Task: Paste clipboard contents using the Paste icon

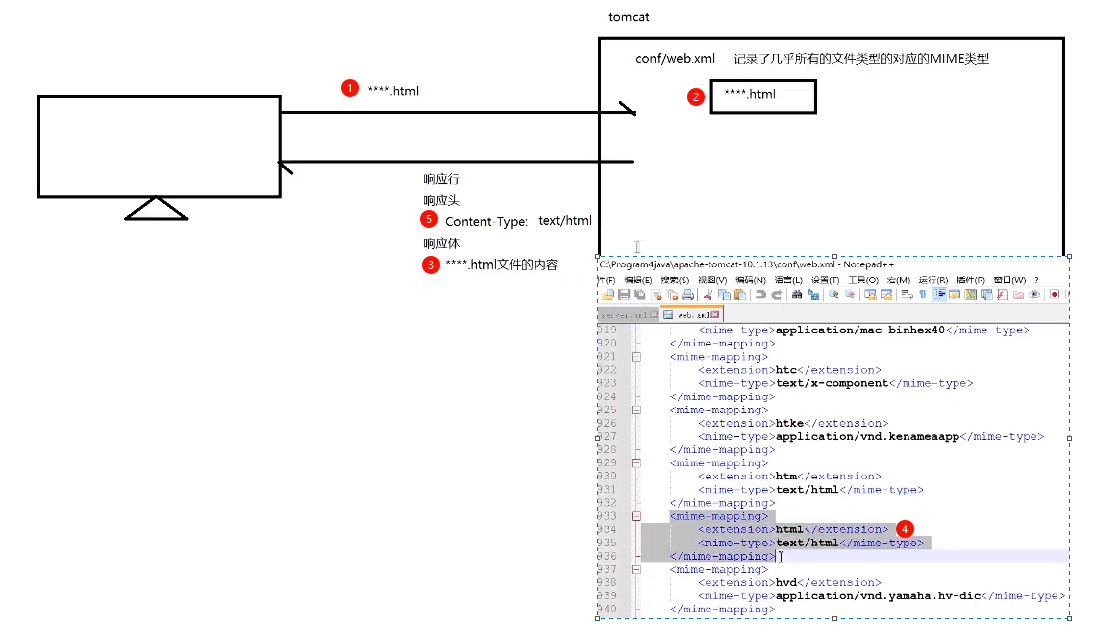Action: (739, 293)
